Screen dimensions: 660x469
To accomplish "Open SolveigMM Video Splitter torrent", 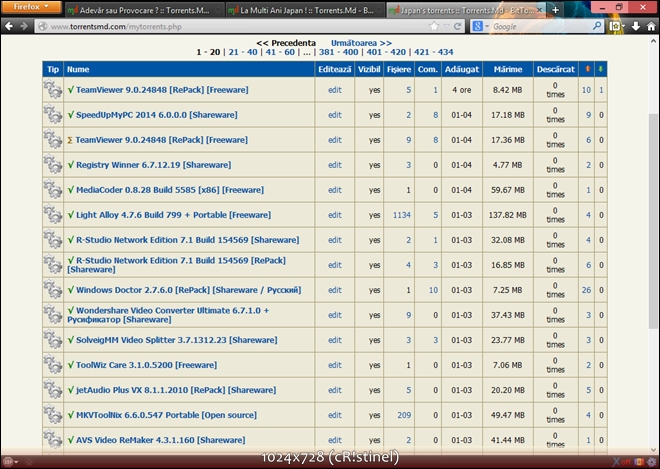I will pos(177,340).
